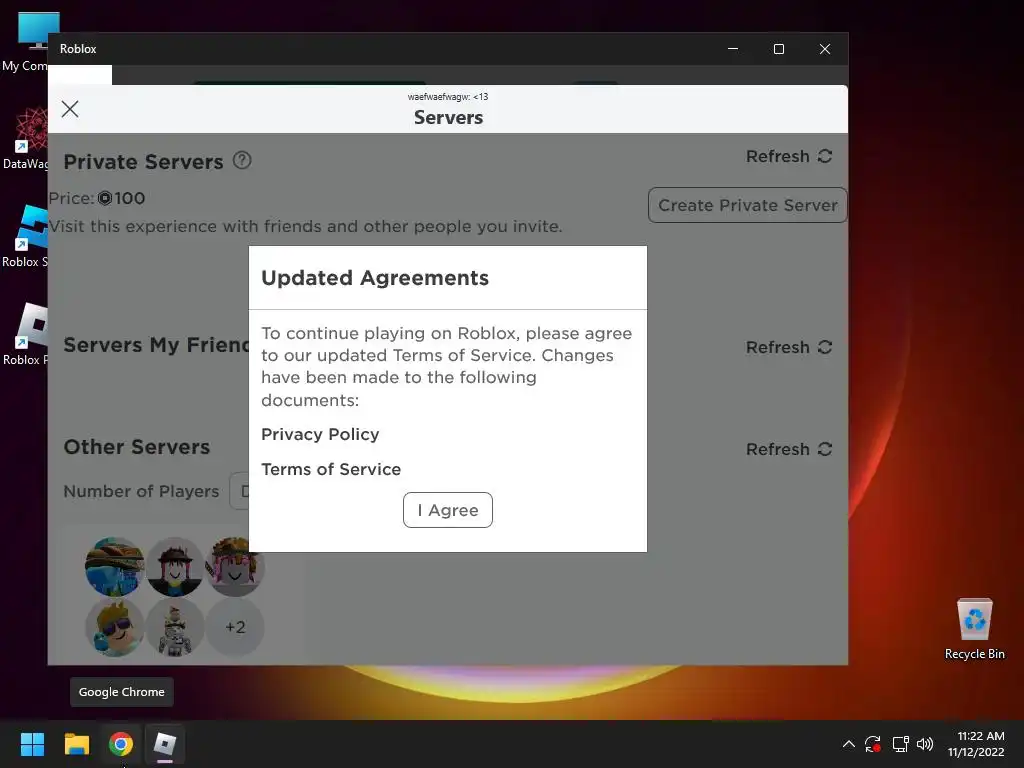Image resolution: width=1024 pixels, height=768 pixels.
Task: Click the +2 more players bubble
Action: 235,627
